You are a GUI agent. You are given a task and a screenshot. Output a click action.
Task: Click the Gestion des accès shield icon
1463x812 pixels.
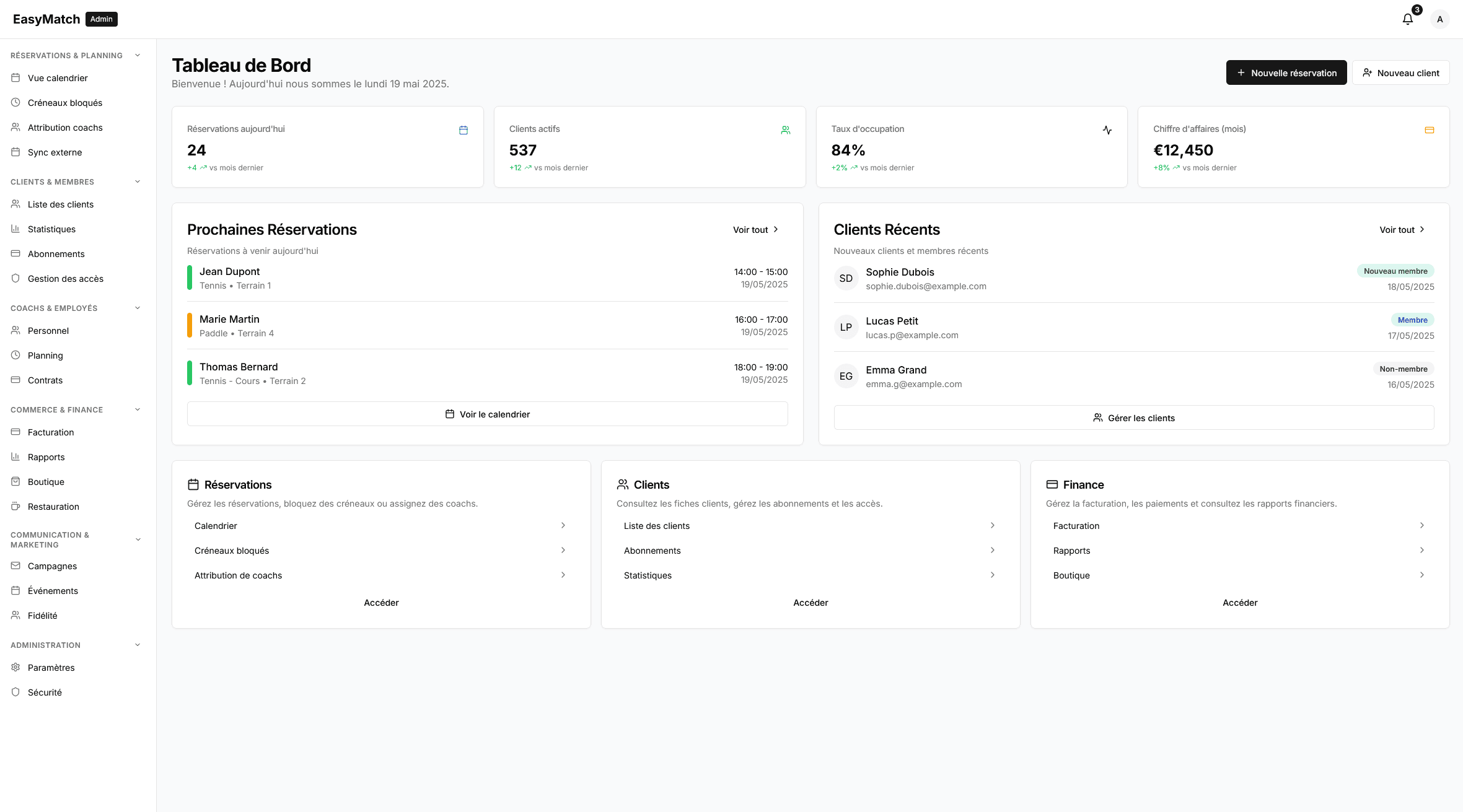tap(15, 278)
